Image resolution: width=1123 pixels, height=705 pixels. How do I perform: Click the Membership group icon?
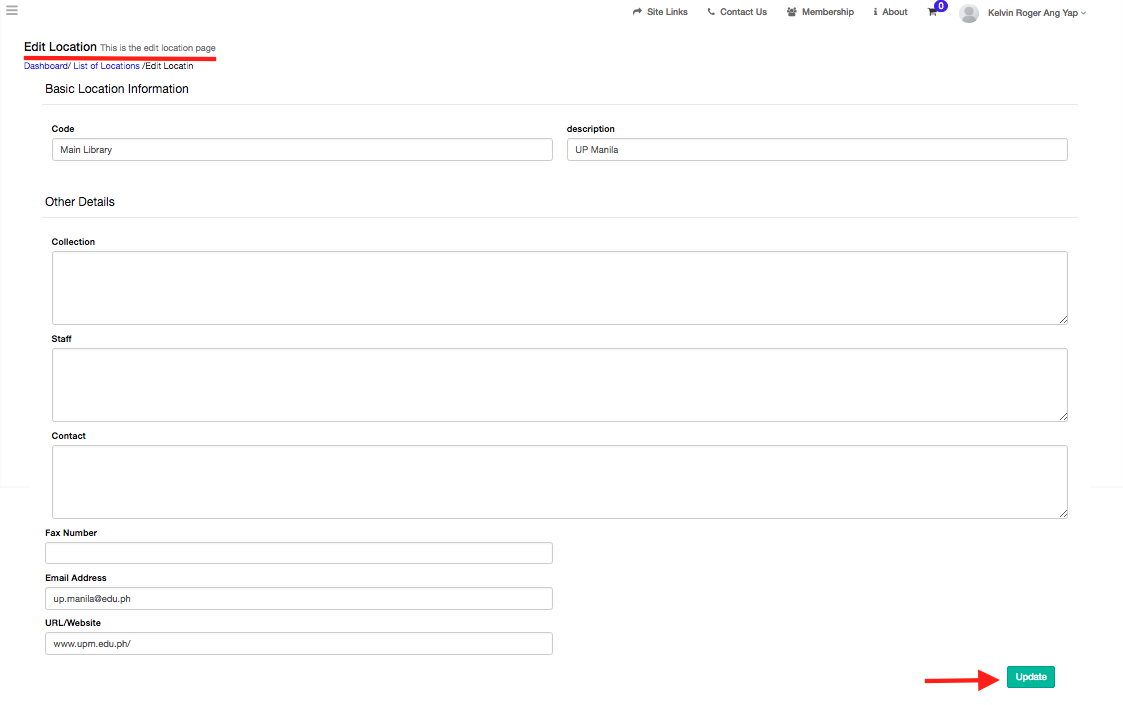792,12
